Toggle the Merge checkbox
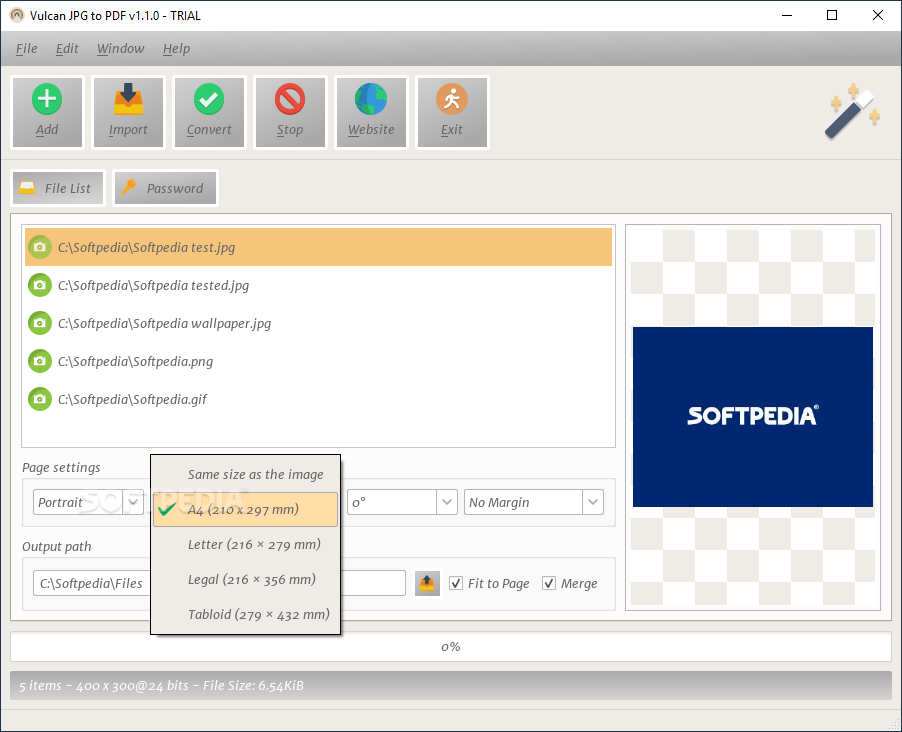 coord(549,584)
